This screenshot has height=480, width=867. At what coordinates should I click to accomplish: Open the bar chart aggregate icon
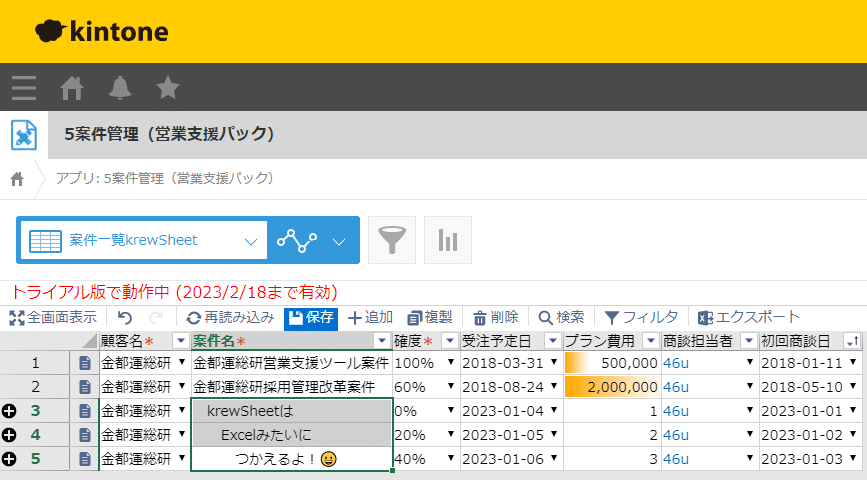click(x=448, y=240)
